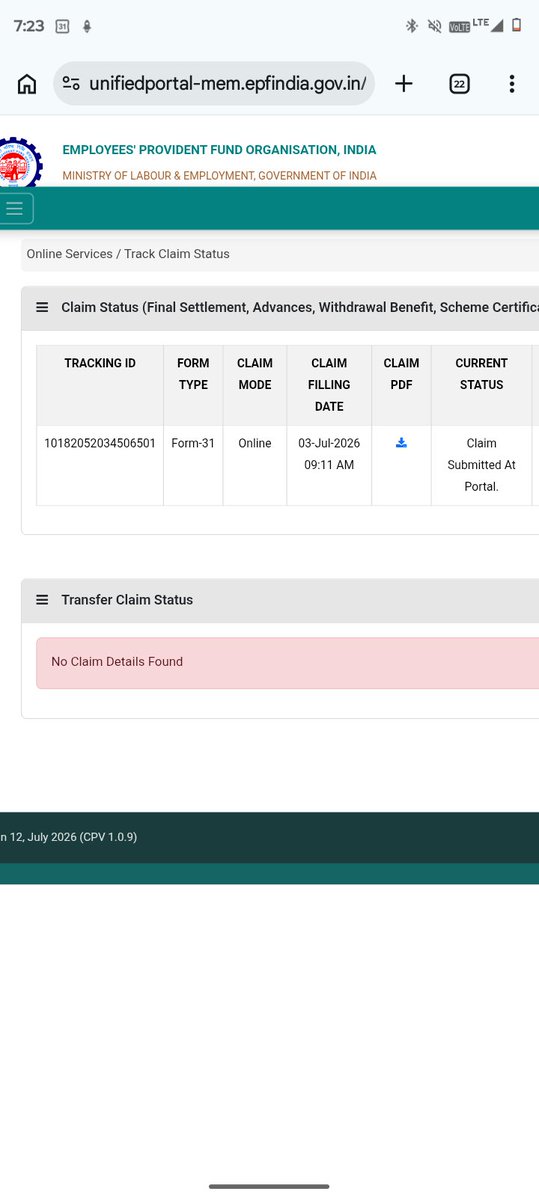The width and height of the screenshot is (539, 1200).
Task: Open a new tab with plus icon
Action: pyautogui.click(x=403, y=84)
